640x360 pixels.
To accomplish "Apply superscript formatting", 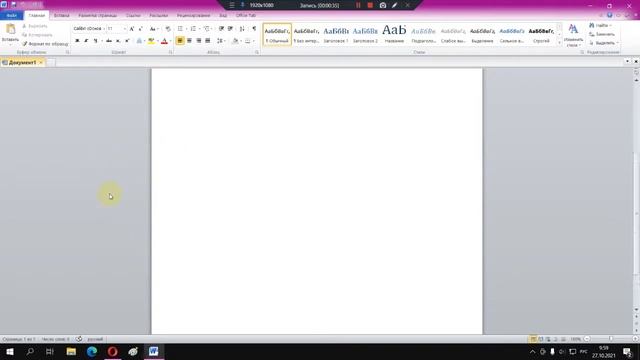I will (127, 41).
